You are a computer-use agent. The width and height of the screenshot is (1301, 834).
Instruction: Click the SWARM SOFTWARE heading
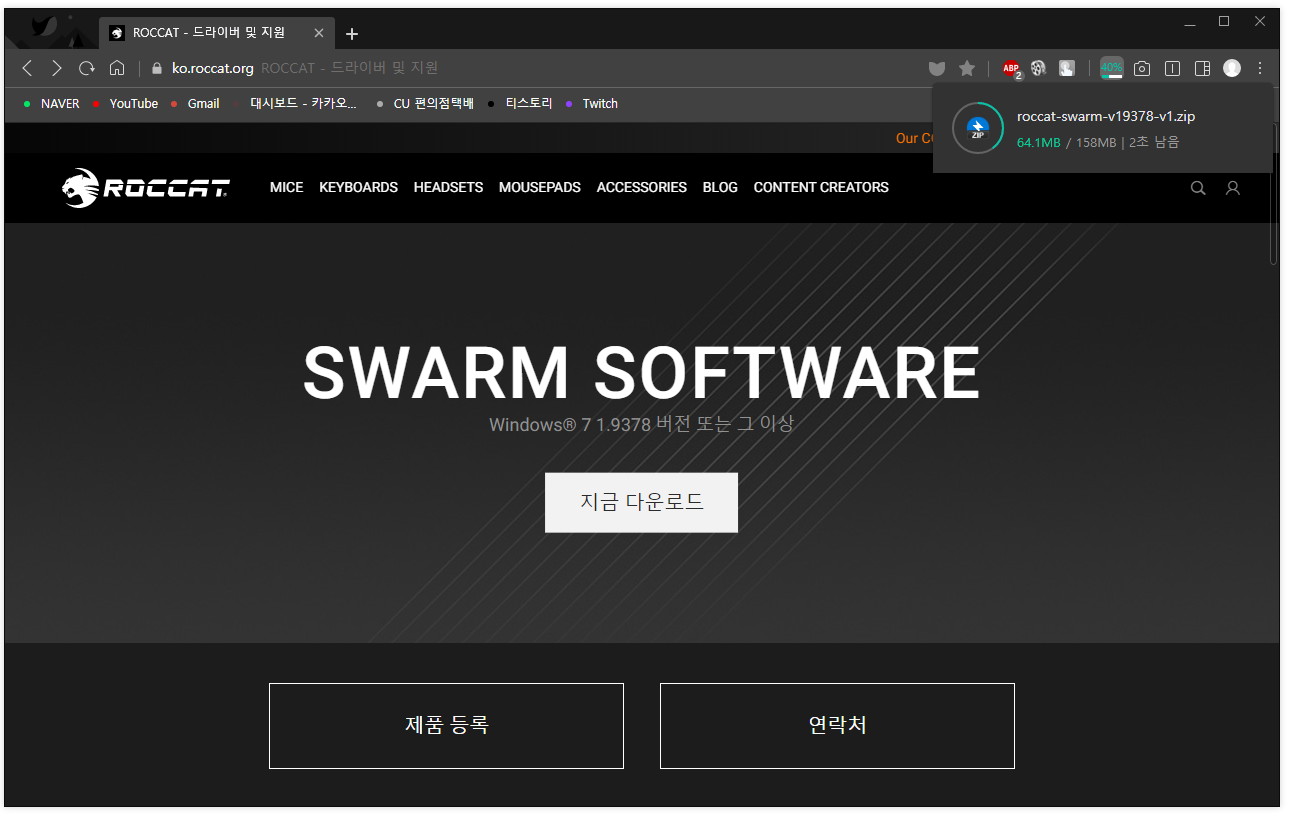pos(641,373)
